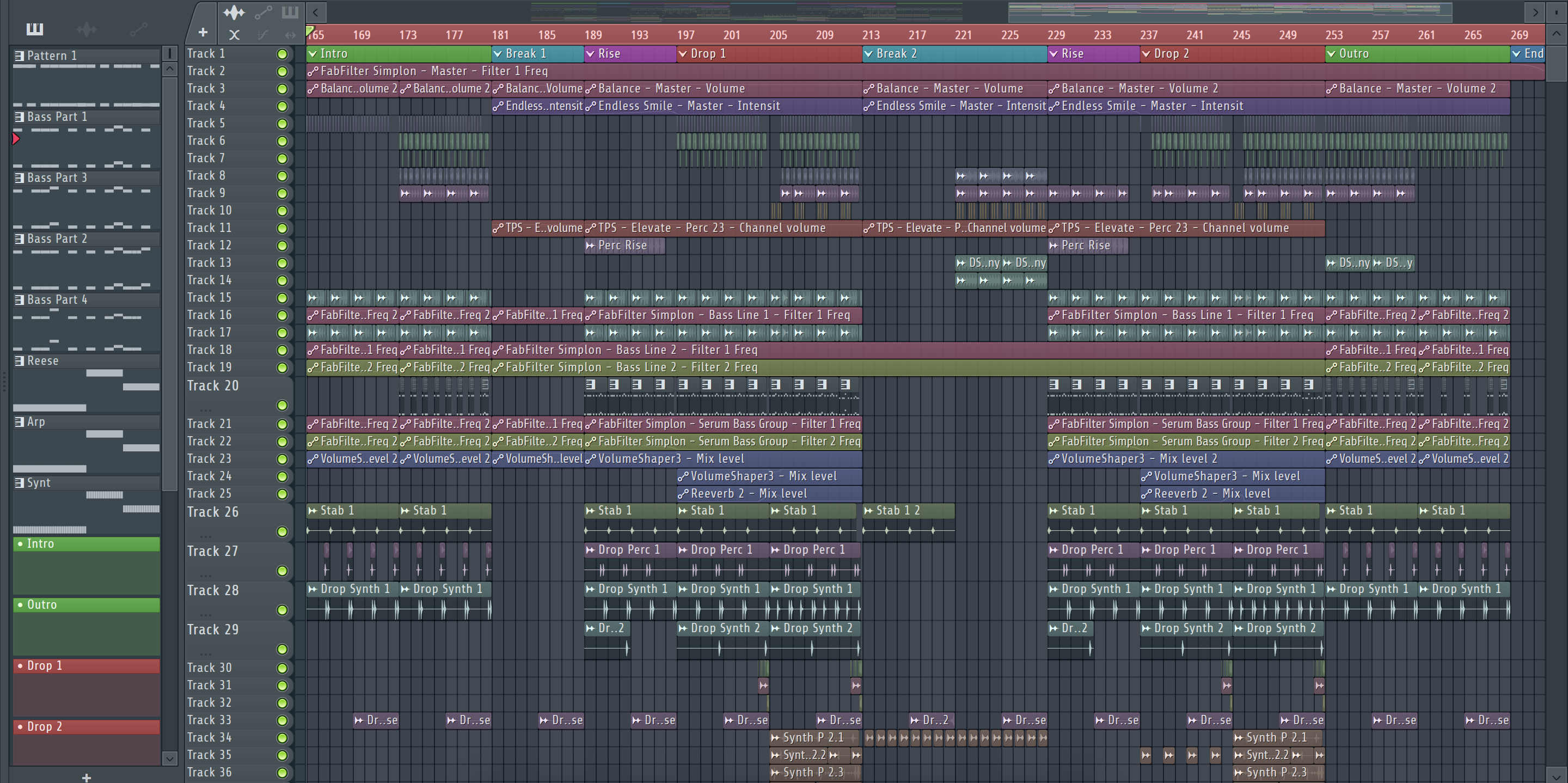Open the Rise marker chevron after Break 1
The height and width of the screenshot is (783, 1568).
click(590, 53)
